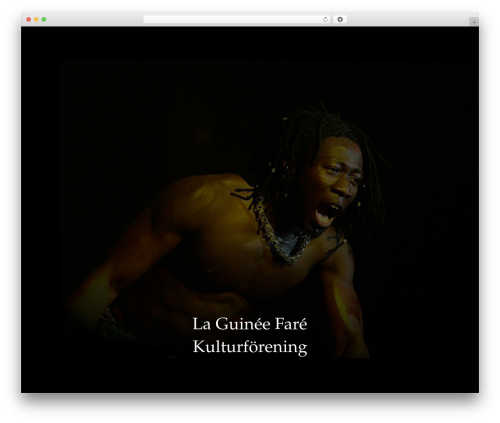Viewport: 500px width, 423px height.
Task: Click the "La Guinée Faré" title text
Action: coord(250,324)
